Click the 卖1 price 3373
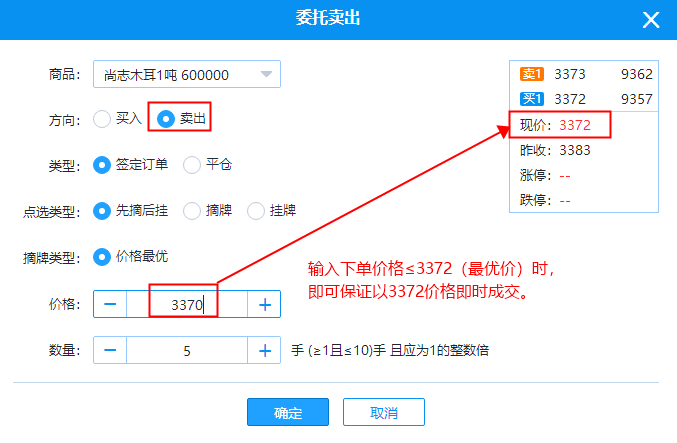Viewport: 677px width, 443px height. (x=569, y=74)
